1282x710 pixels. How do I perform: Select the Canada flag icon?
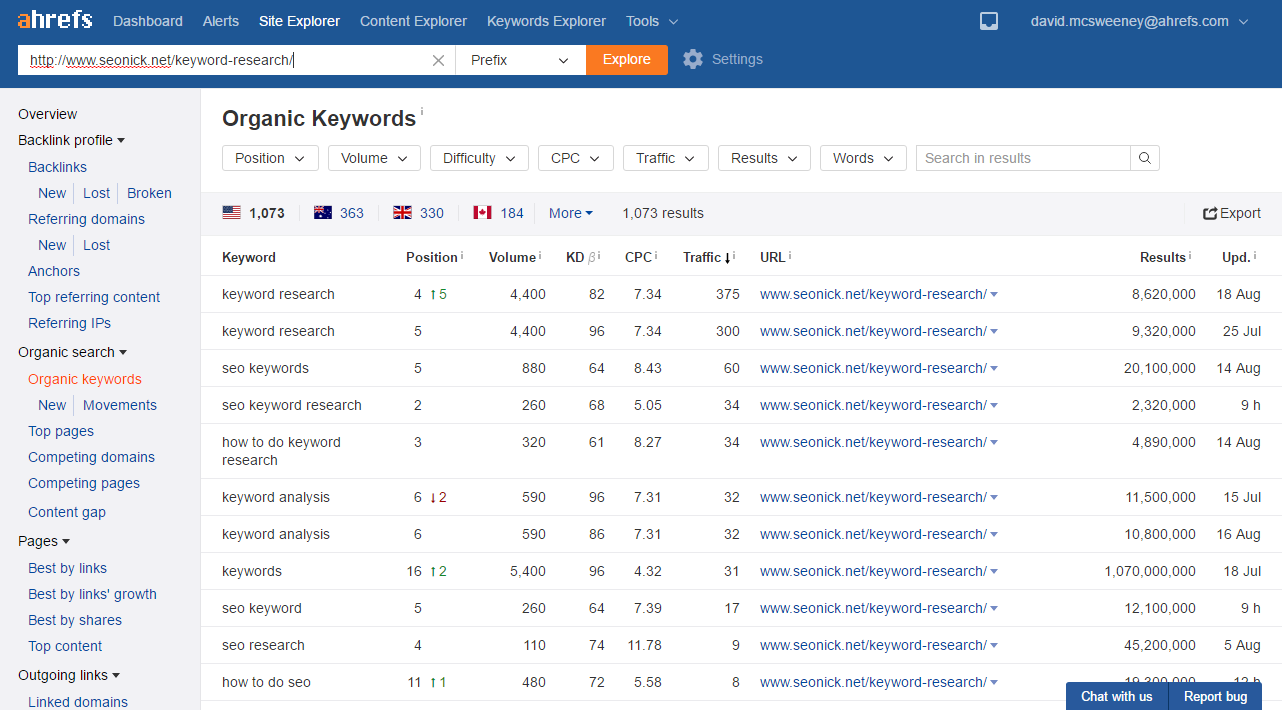pyautogui.click(x=483, y=213)
